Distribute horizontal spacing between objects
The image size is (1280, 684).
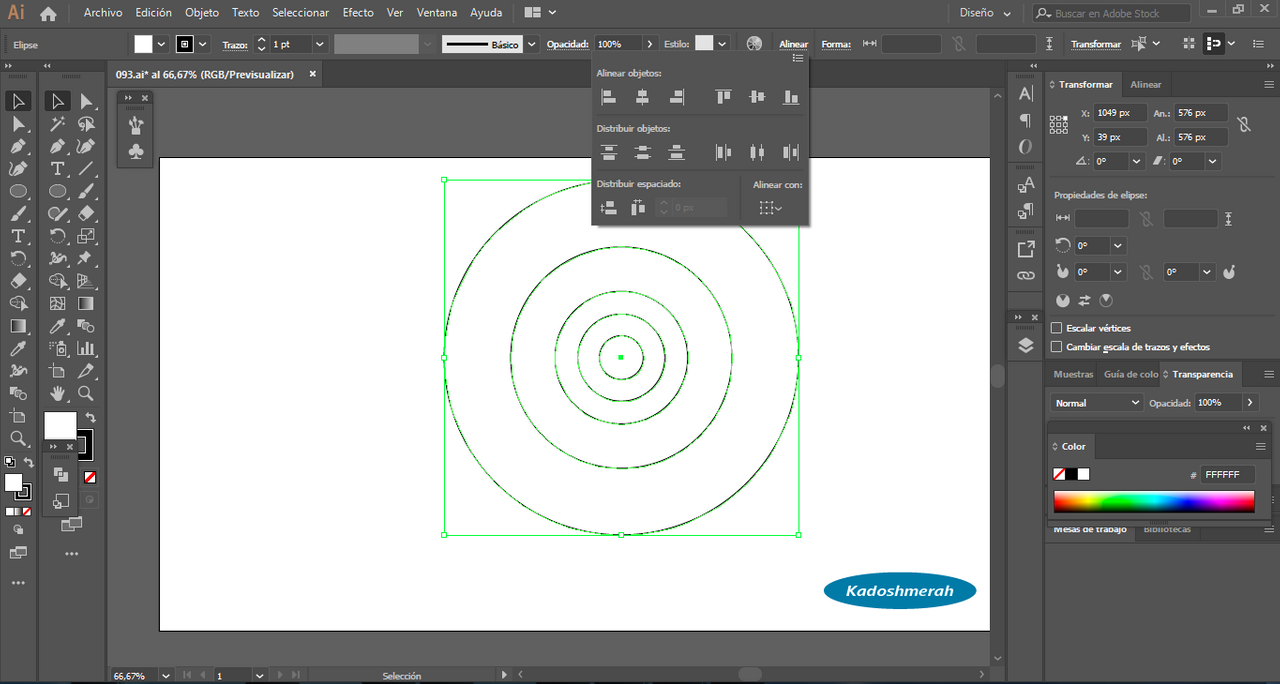638,208
